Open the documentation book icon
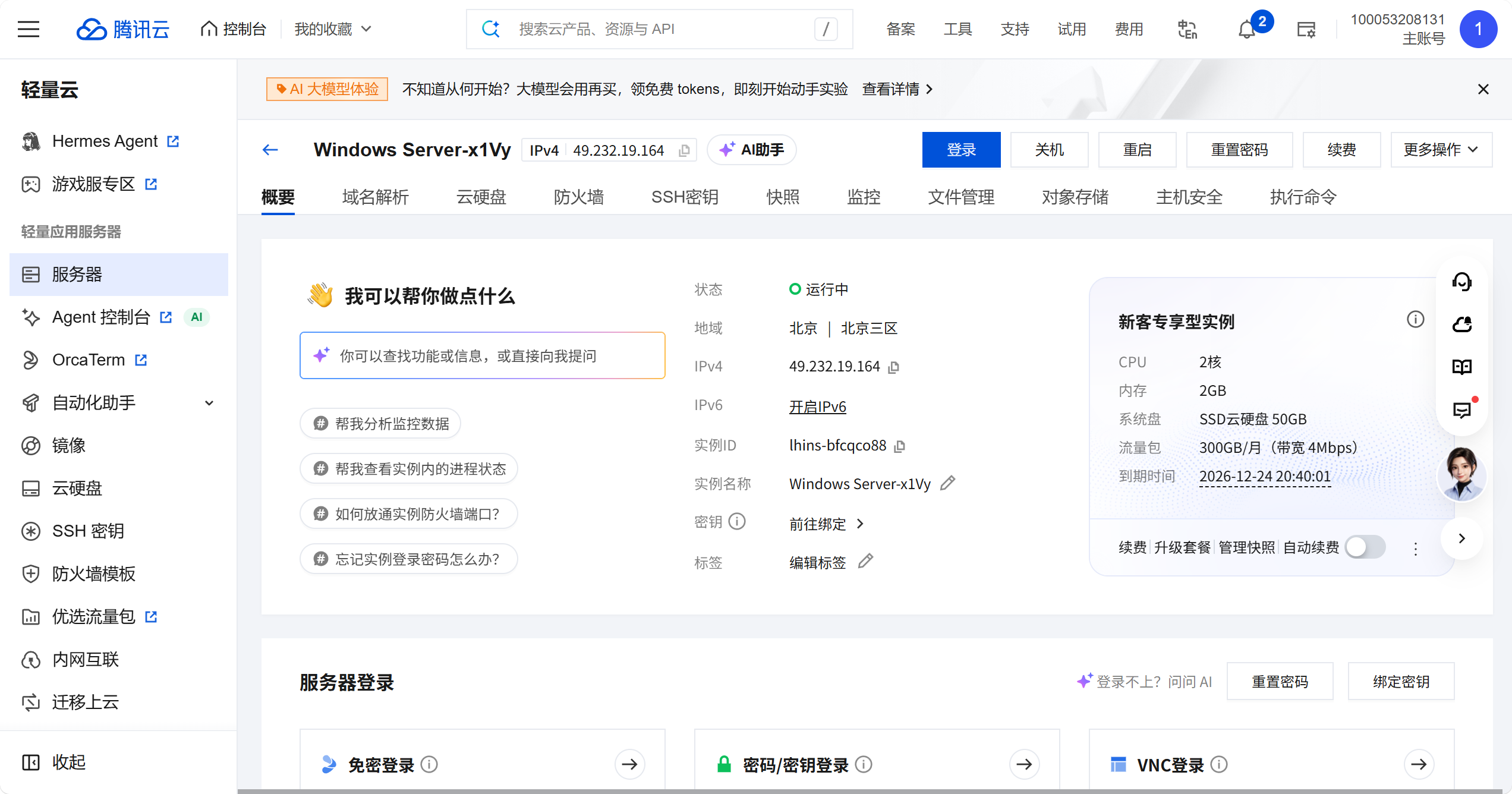This screenshot has height=794, width=1512. pos(1462,367)
